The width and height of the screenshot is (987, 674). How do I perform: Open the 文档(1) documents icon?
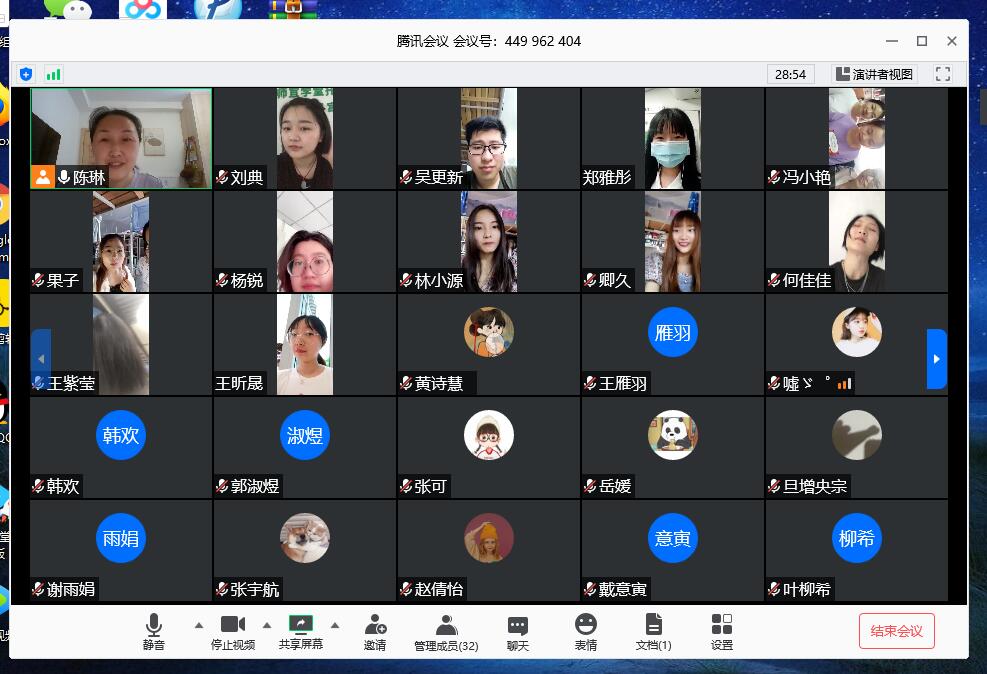(653, 626)
